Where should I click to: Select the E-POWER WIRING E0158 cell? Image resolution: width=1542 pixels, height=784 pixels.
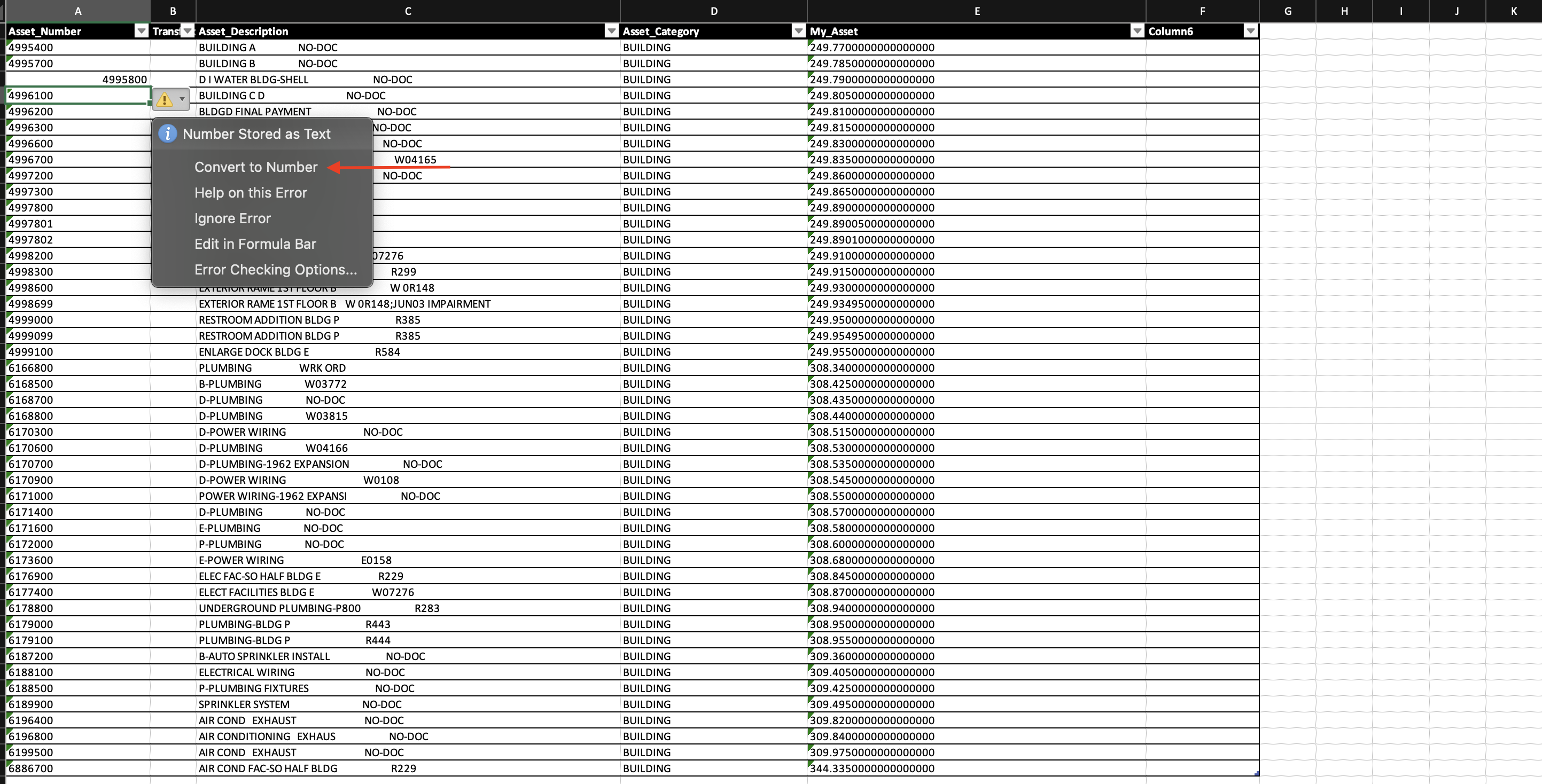[x=408, y=560]
